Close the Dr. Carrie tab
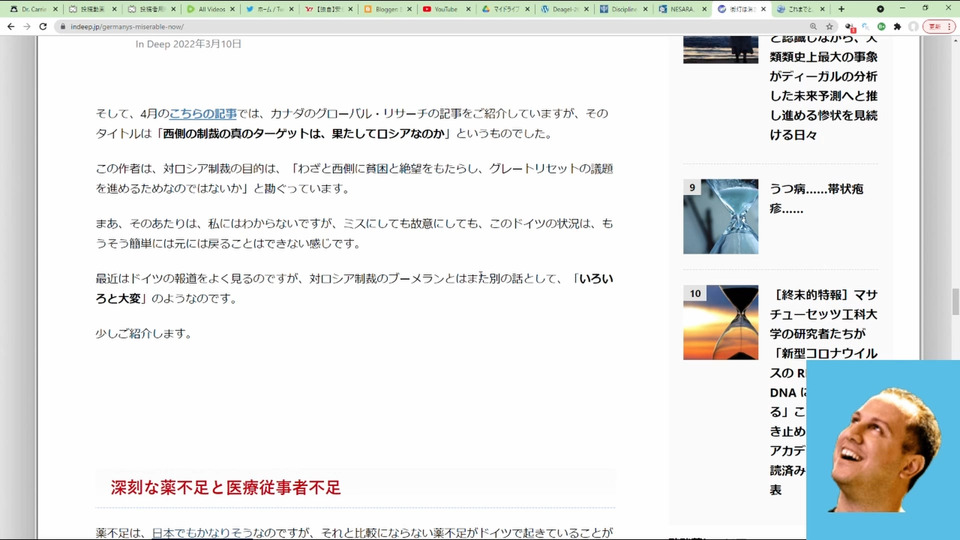This screenshot has width=960, height=540. pyautogui.click(x=54, y=9)
